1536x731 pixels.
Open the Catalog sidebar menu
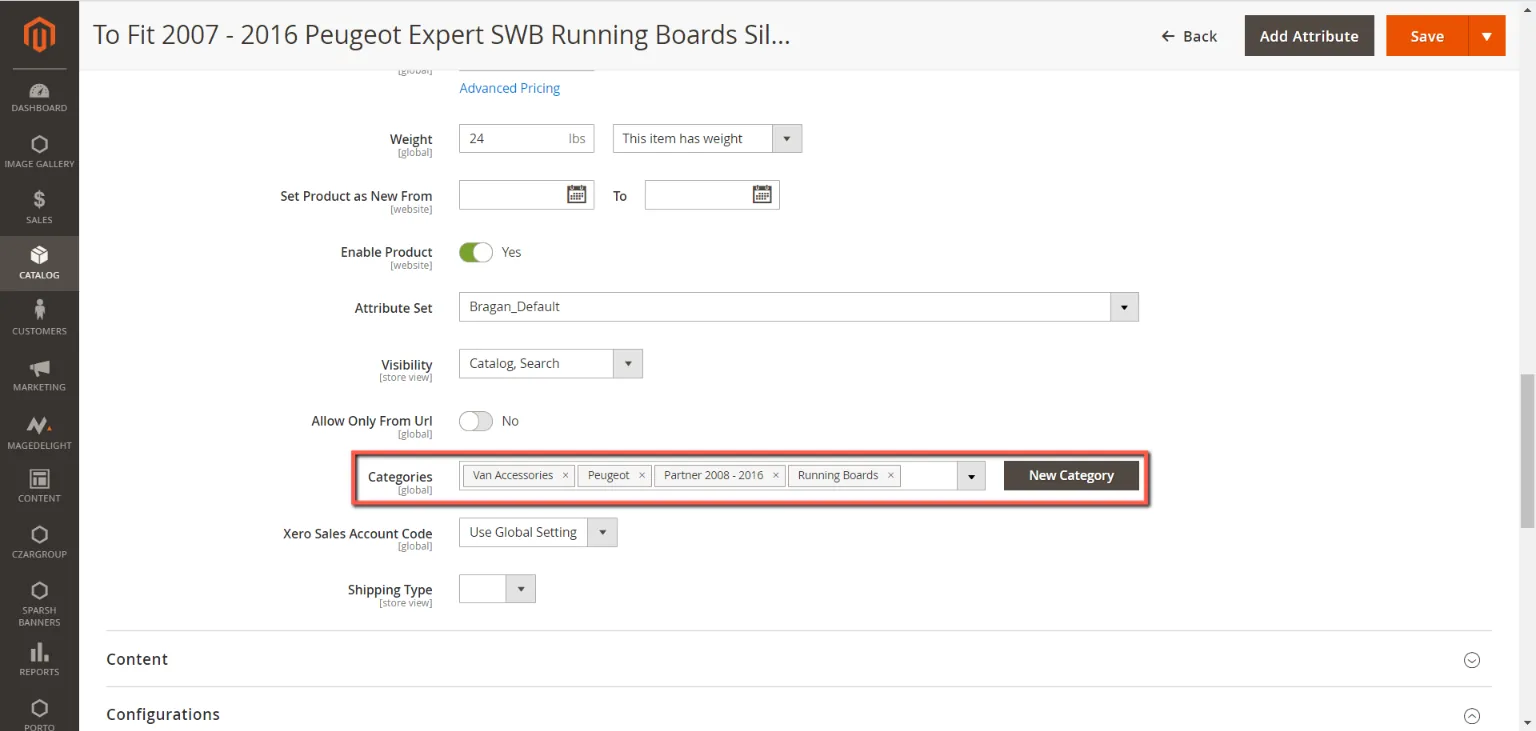[39, 263]
